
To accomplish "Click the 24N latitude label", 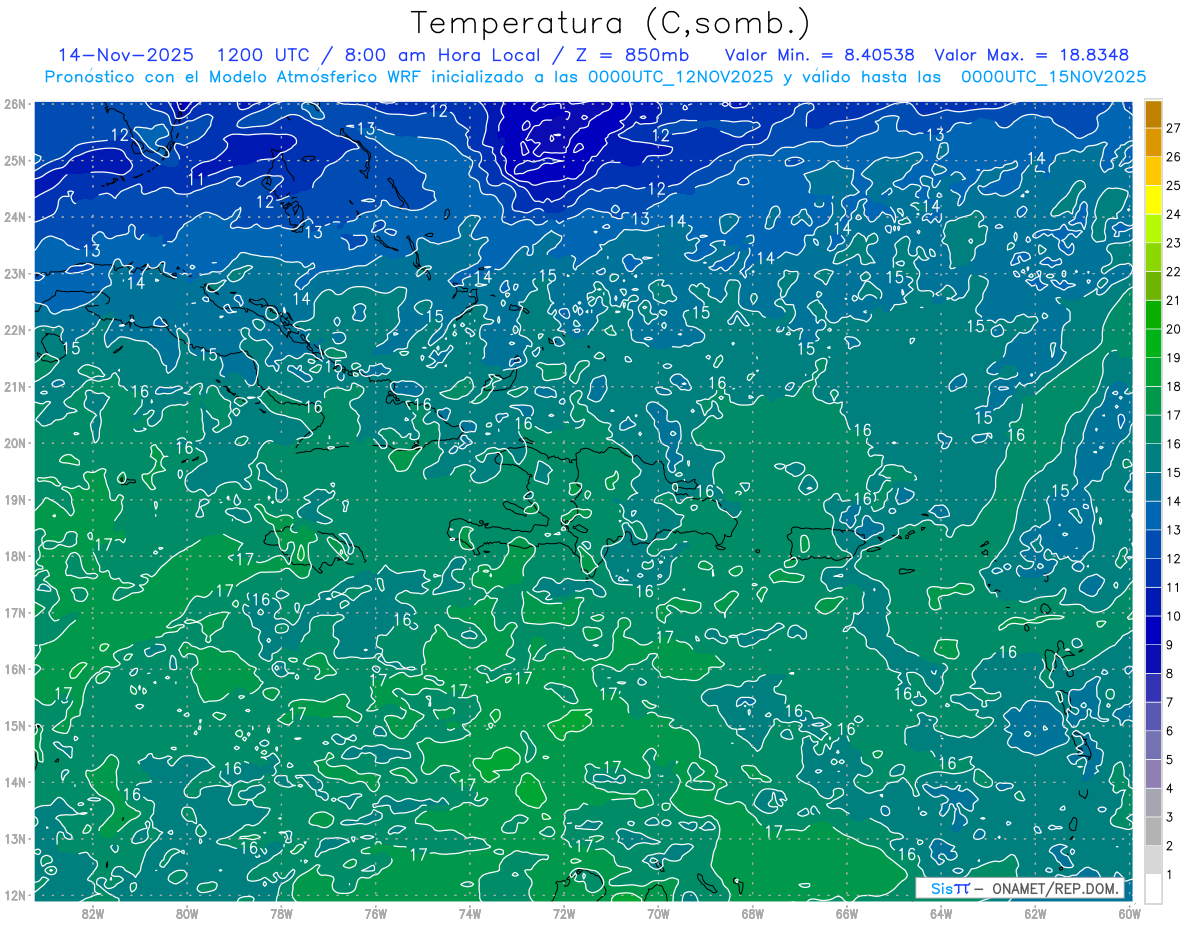I will click(x=15, y=217).
